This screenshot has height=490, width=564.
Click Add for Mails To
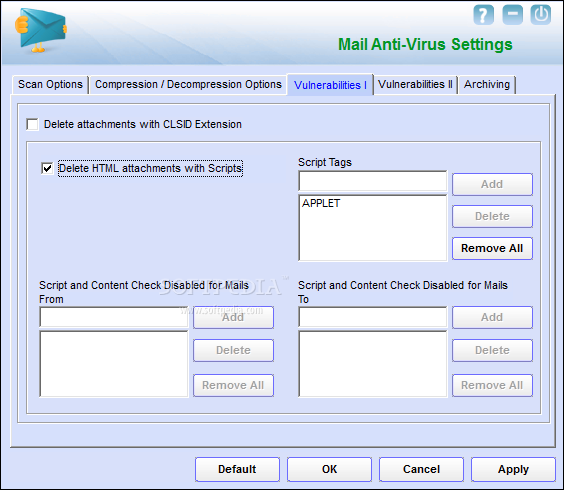[492, 317]
